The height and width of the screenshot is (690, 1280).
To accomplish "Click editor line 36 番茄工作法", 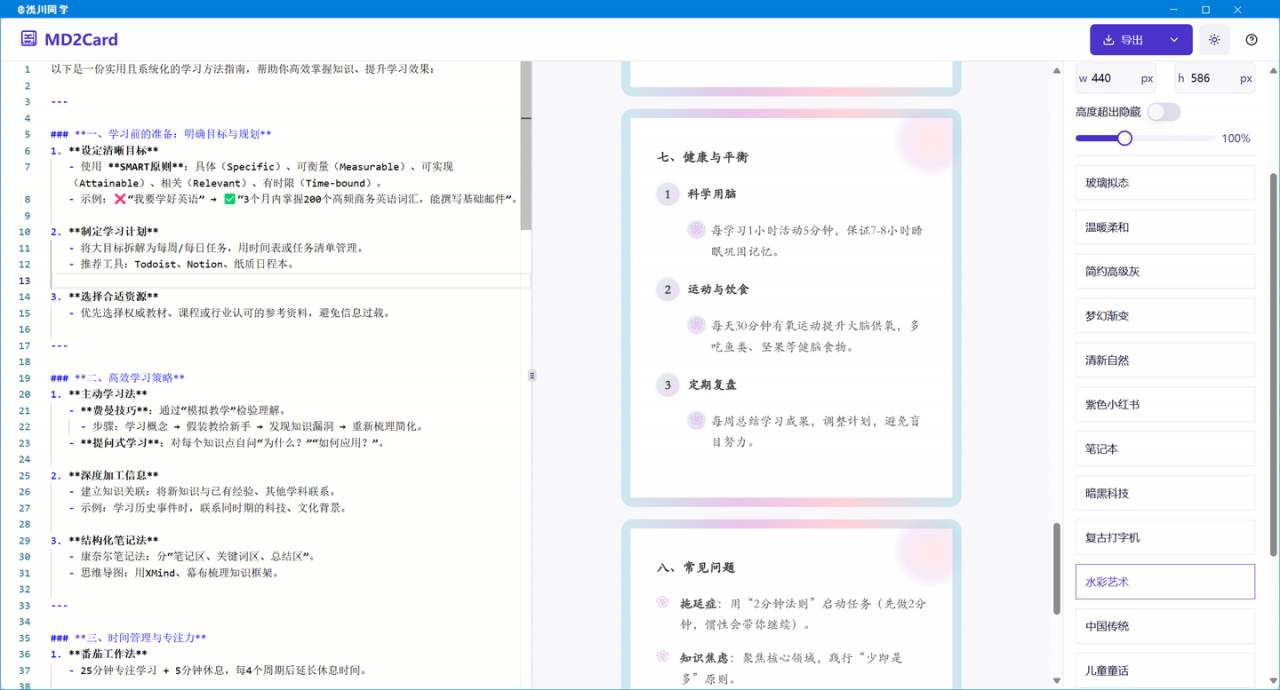I will pos(98,653).
